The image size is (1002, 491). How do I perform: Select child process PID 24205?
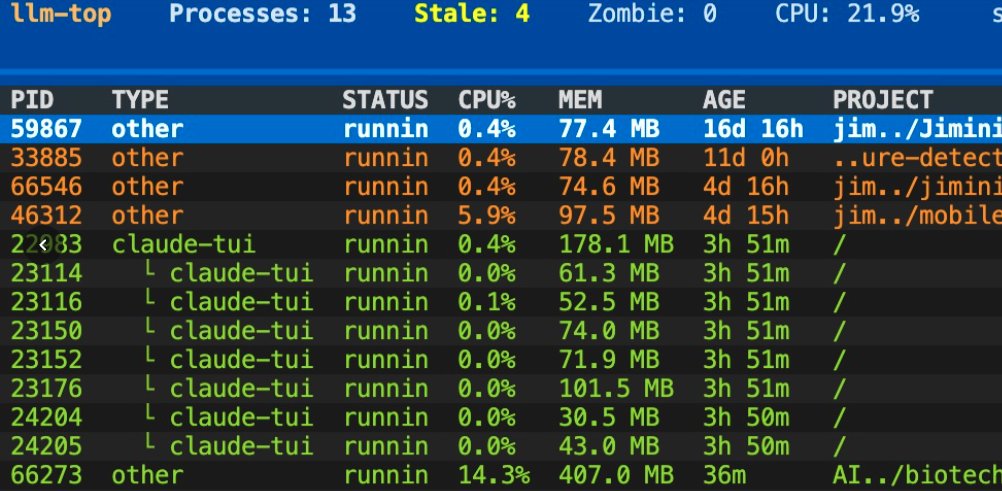coord(501,446)
